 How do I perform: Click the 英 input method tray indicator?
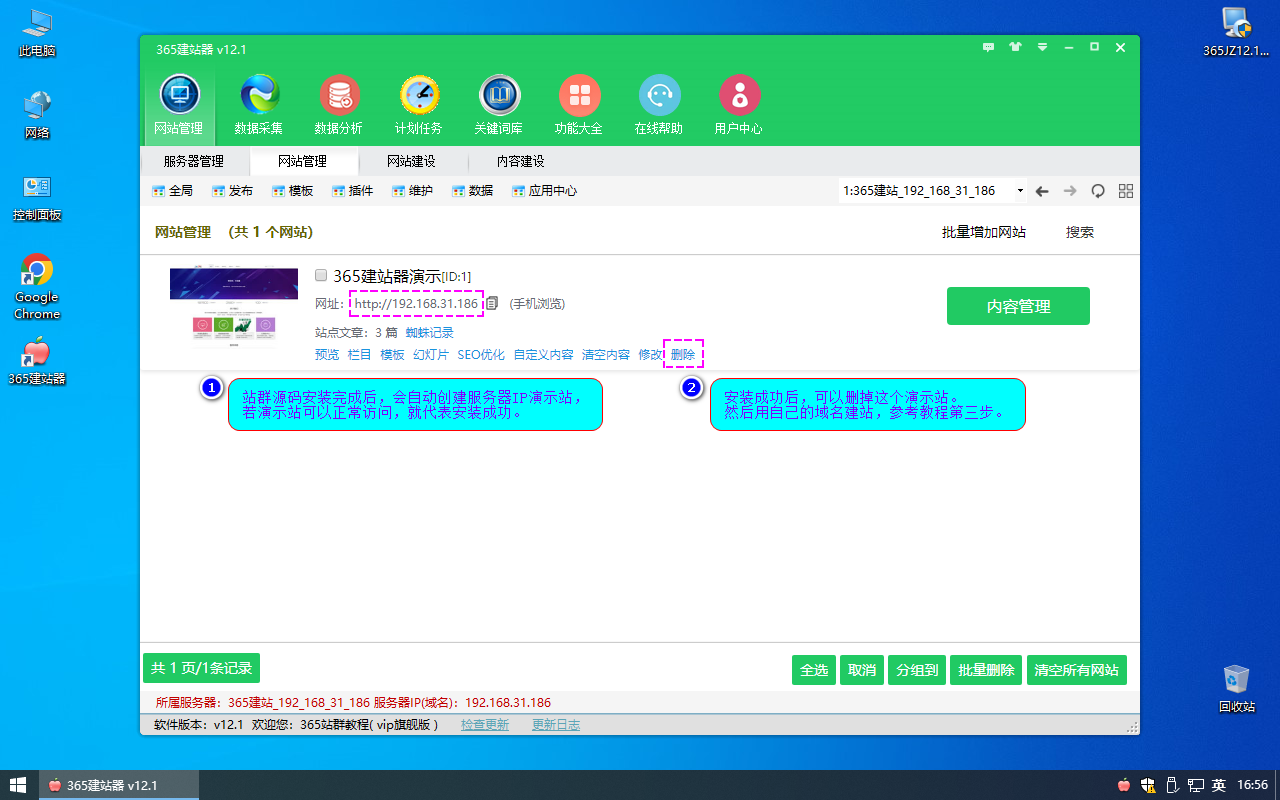(1219, 785)
